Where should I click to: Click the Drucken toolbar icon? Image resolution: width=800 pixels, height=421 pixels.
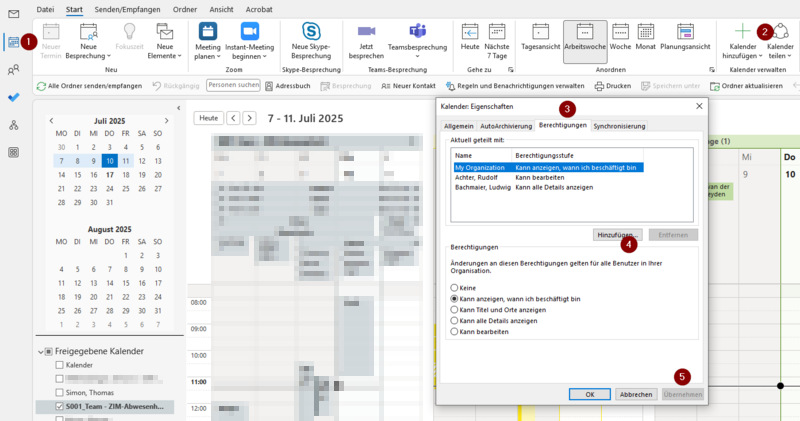click(612, 86)
